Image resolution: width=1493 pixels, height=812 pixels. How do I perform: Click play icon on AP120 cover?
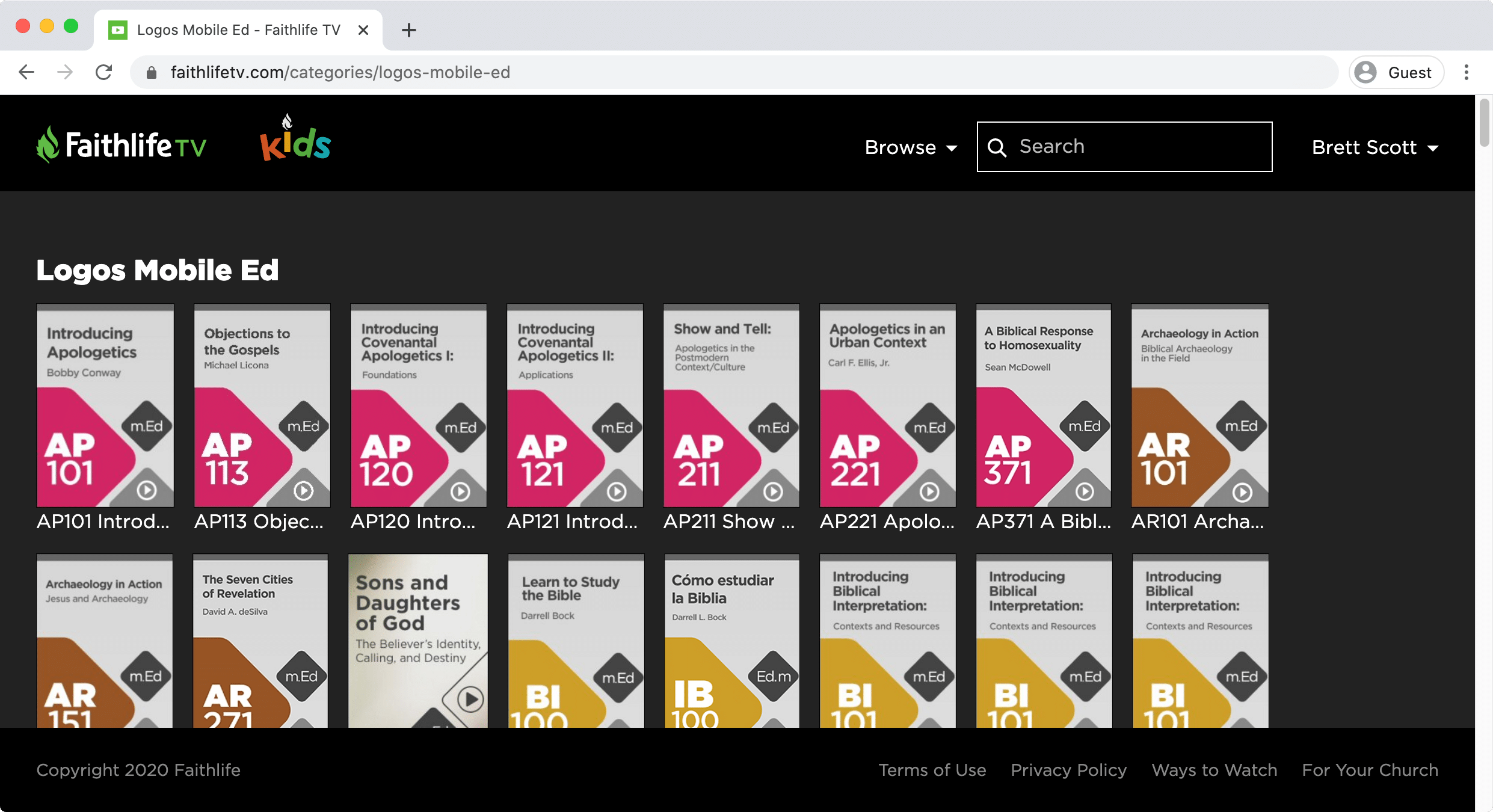click(461, 492)
